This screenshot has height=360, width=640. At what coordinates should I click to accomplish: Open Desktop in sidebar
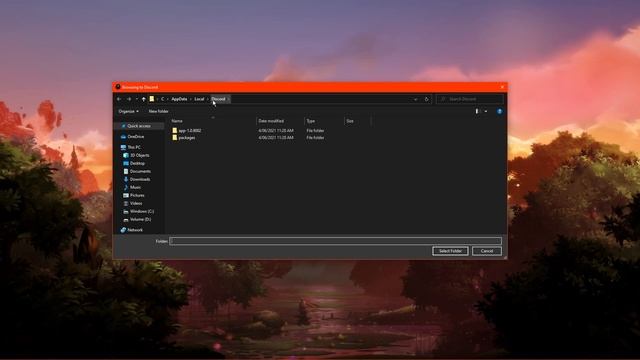pos(137,163)
